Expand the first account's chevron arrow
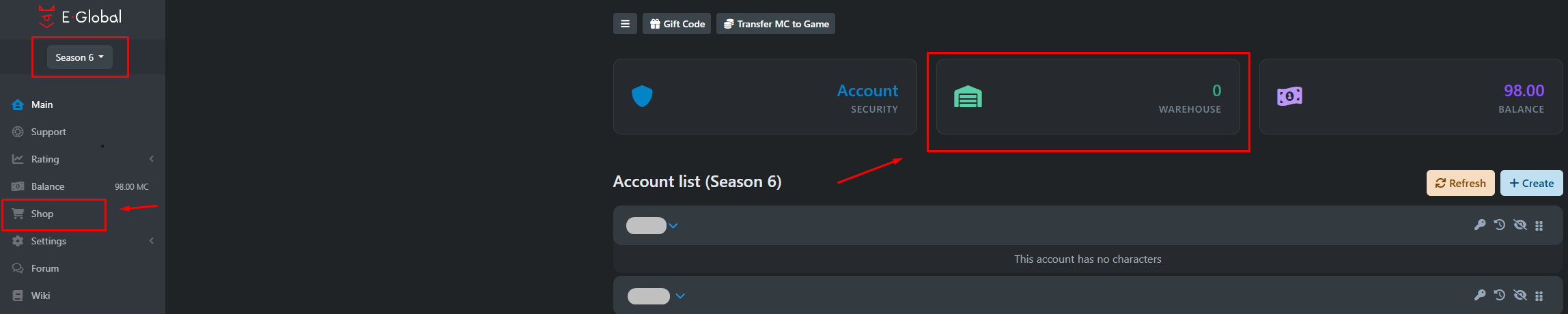This screenshot has height=314, width=1568. pos(673,226)
